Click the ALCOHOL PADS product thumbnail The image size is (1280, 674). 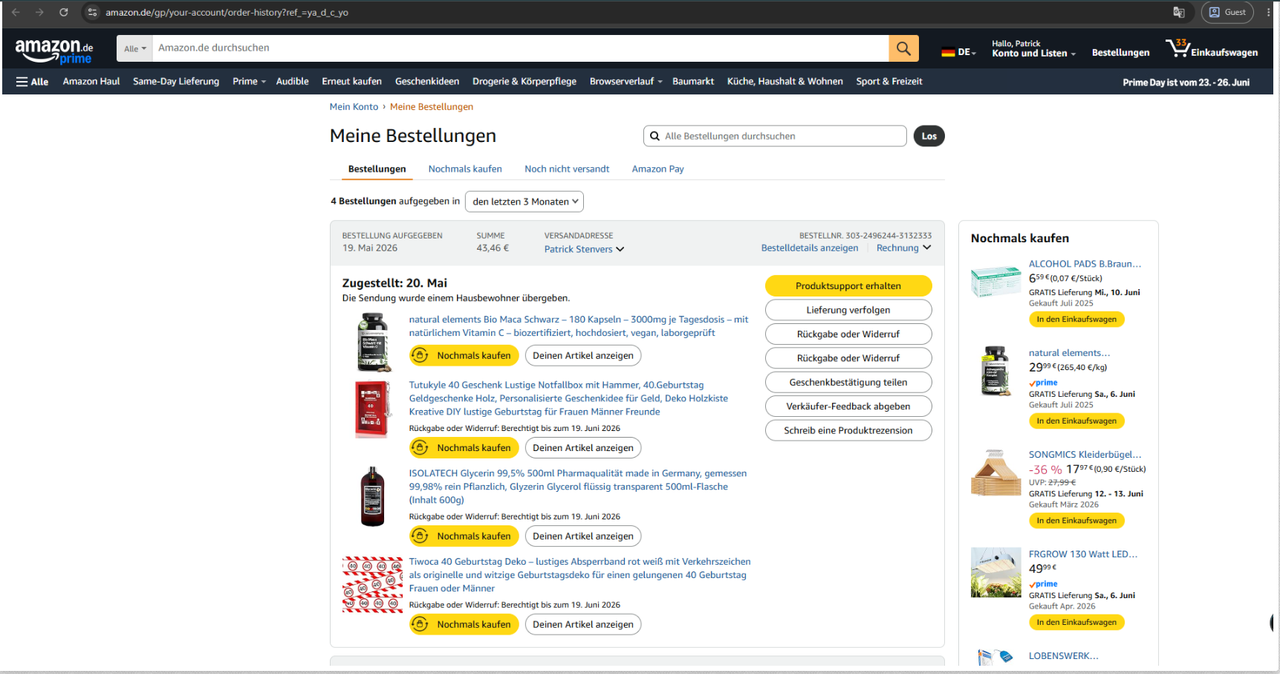click(995, 281)
